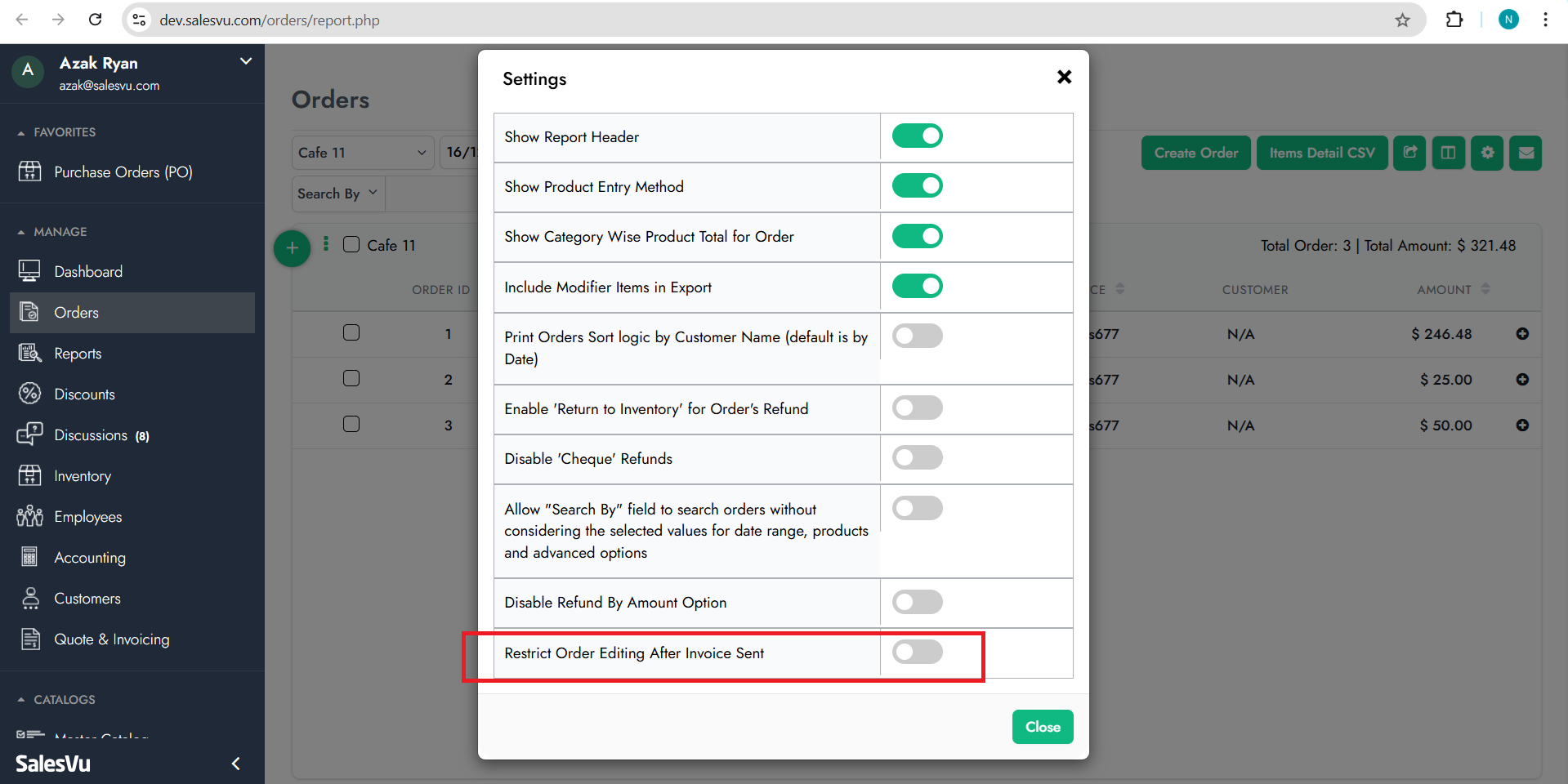The height and width of the screenshot is (784, 1568).
Task: Open Inventory in the sidebar
Action: coord(83,476)
